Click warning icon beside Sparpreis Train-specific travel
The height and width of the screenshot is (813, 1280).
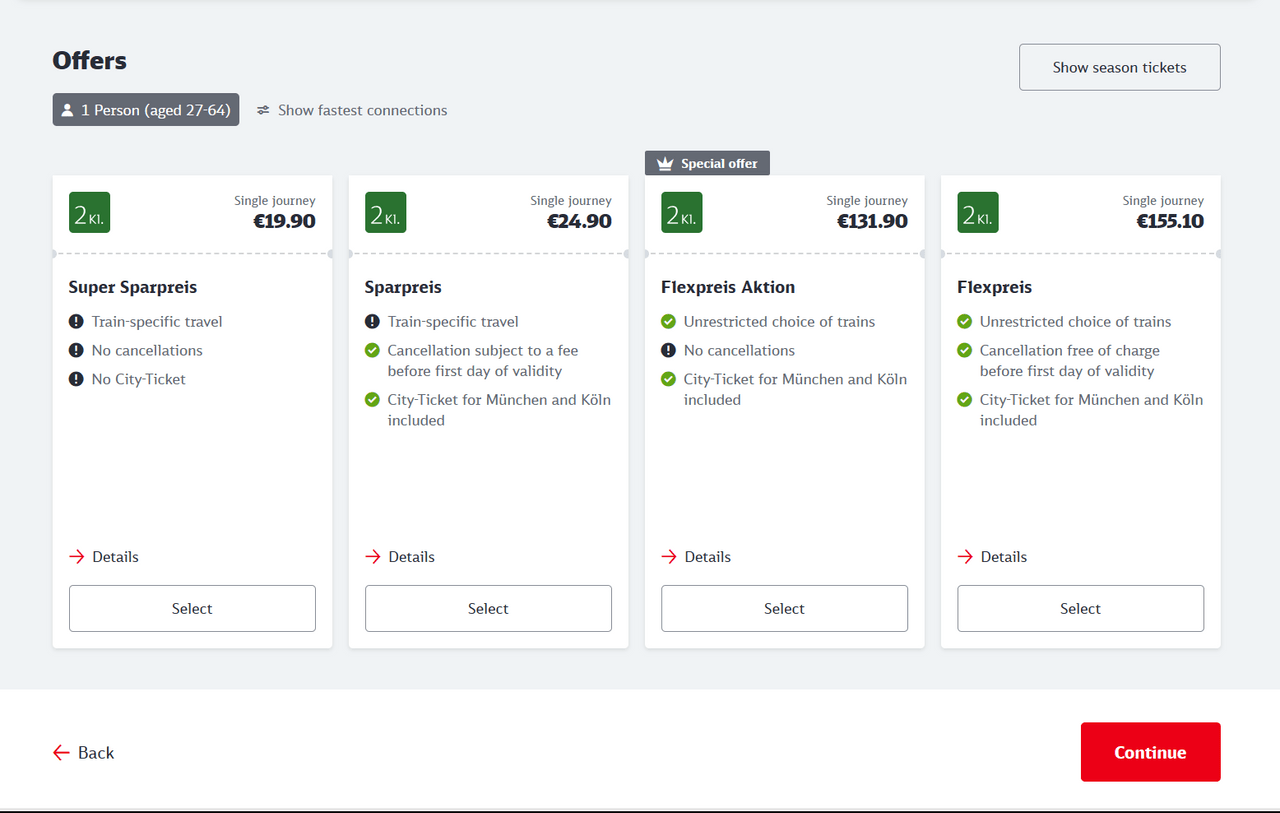pos(372,322)
